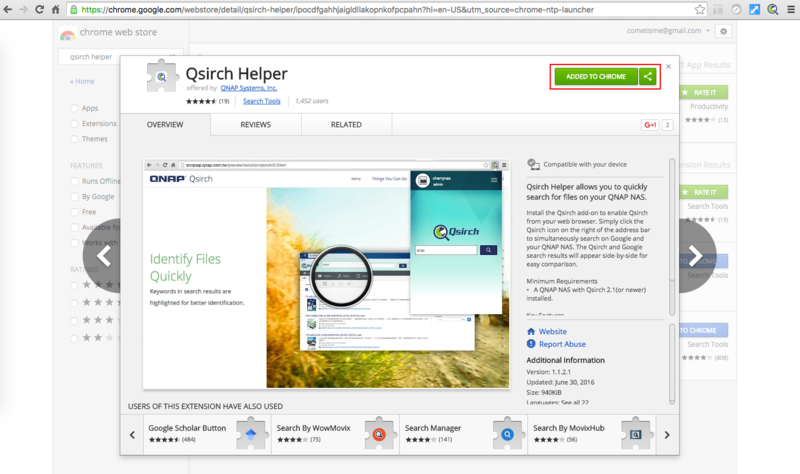The height and width of the screenshot is (474, 800).
Task: Reload the page with refresh icon
Action: pyautogui.click(x=39, y=9)
